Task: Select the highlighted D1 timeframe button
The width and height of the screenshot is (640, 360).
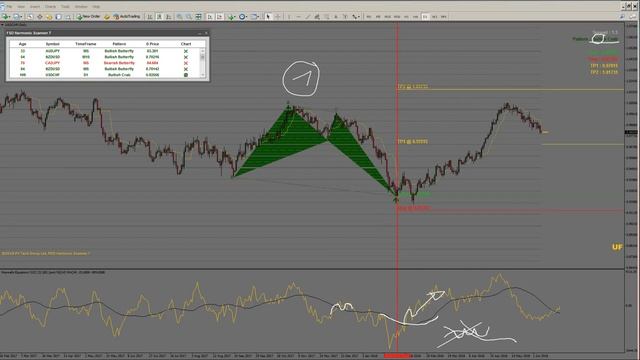Action: click(x=425, y=17)
